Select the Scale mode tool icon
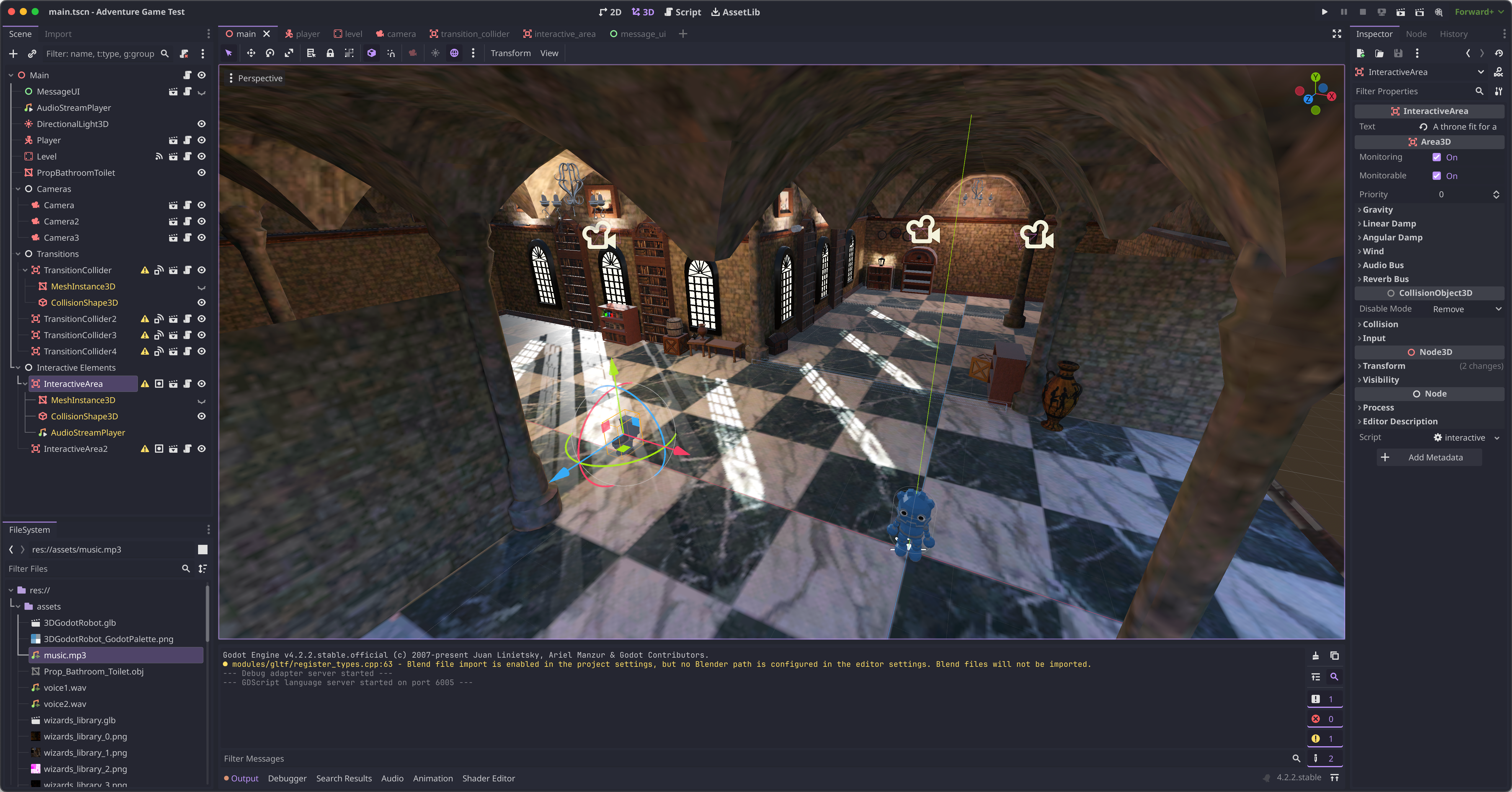 coord(289,53)
